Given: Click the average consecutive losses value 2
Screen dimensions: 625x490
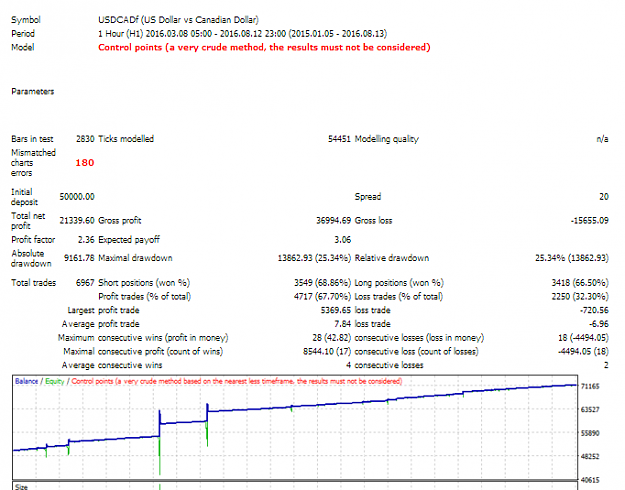Looking at the screenshot, I should (606, 365).
